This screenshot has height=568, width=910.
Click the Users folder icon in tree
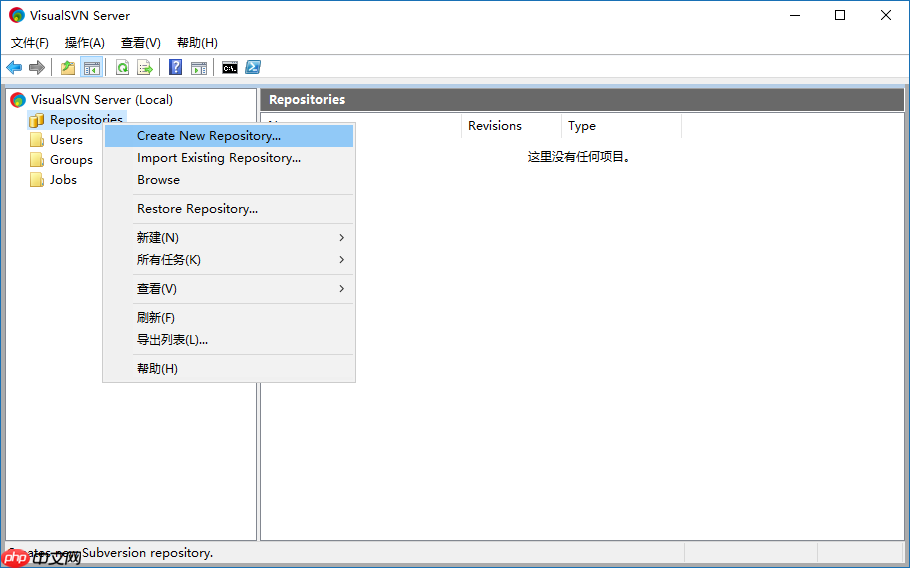pos(37,140)
